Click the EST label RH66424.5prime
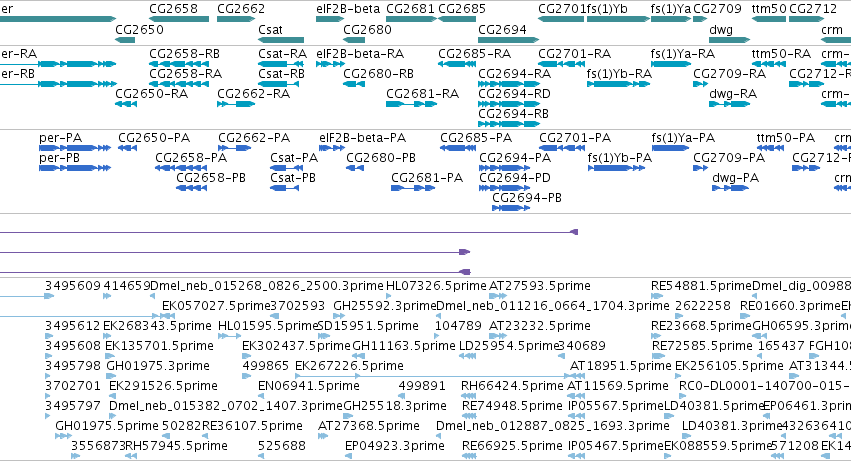 coord(512,386)
